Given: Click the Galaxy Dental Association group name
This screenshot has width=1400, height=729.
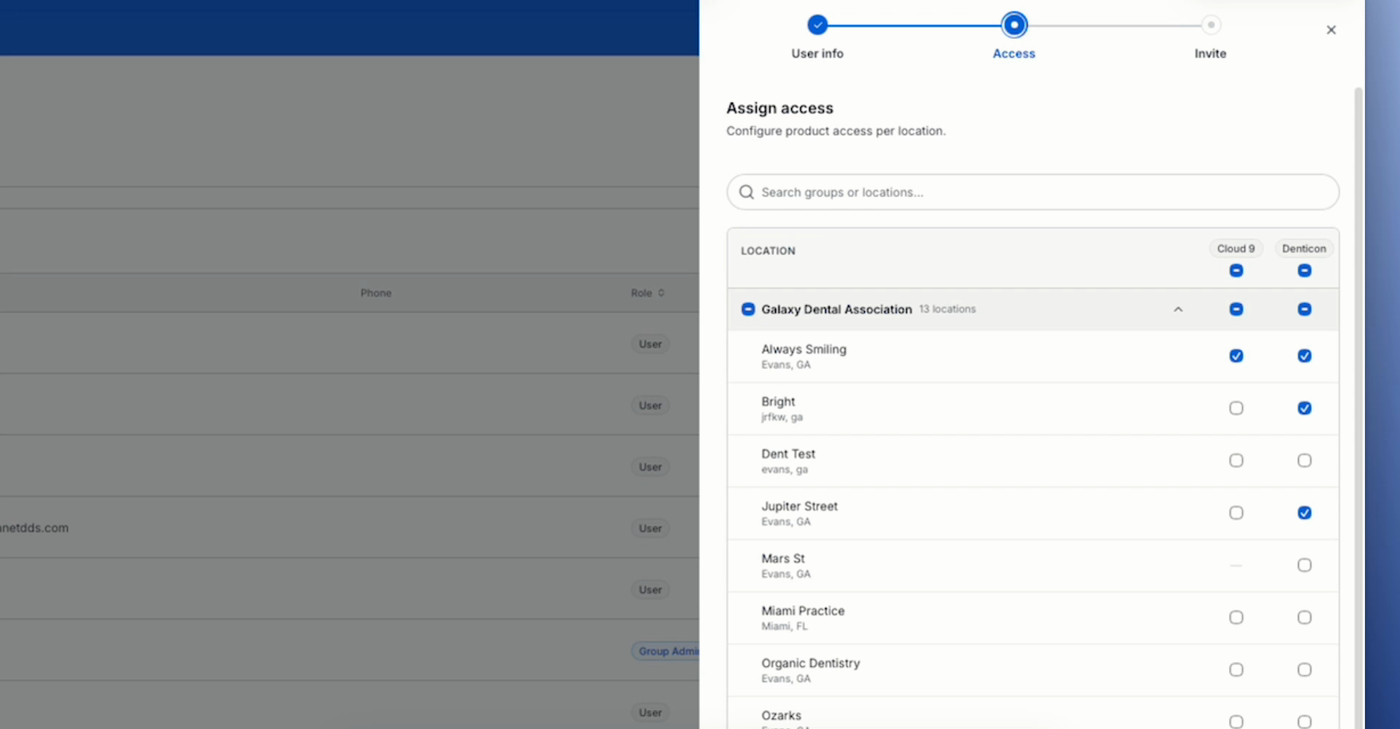Looking at the screenshot, I should 836,309.
